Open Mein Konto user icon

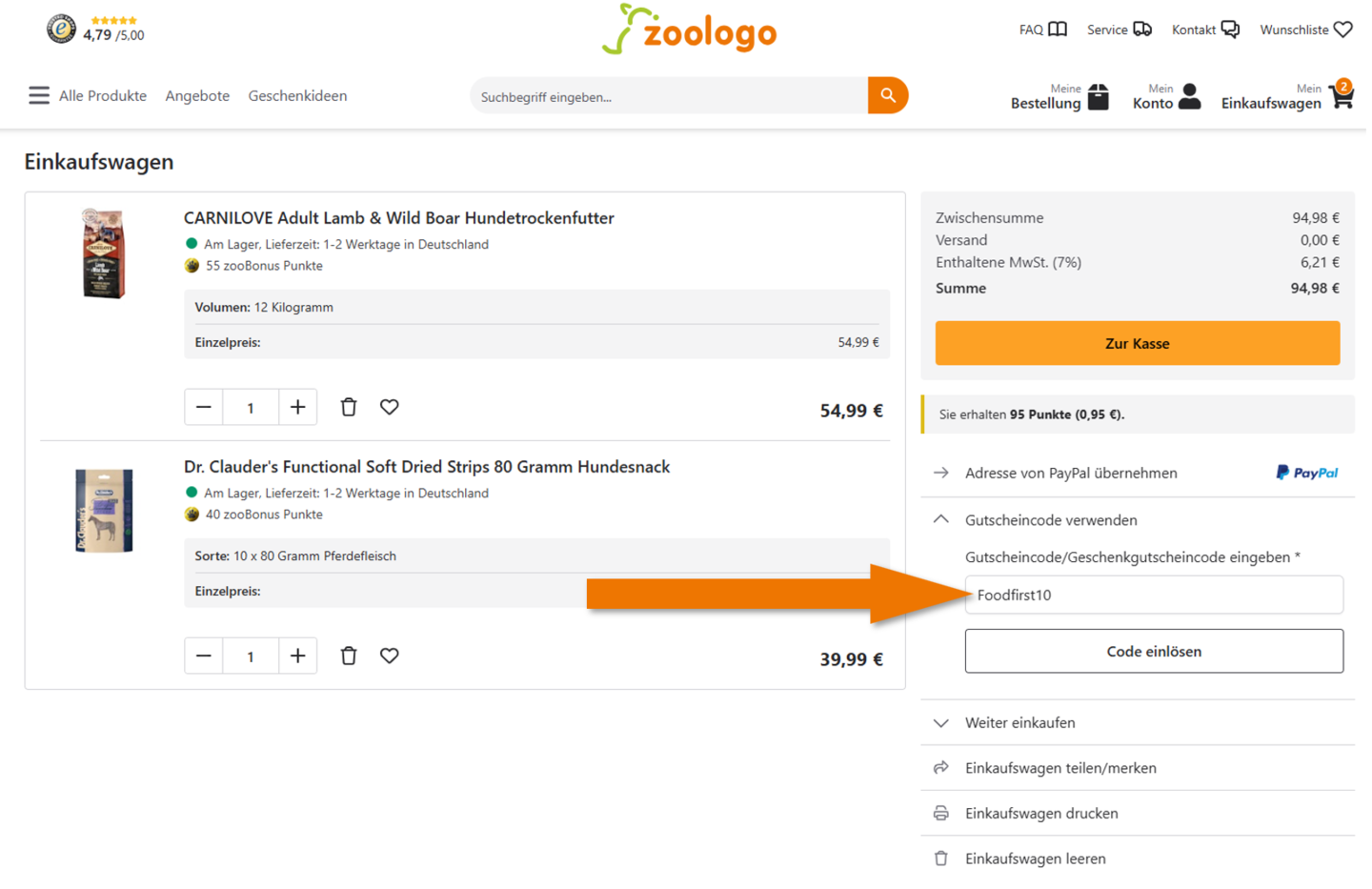1189,96
